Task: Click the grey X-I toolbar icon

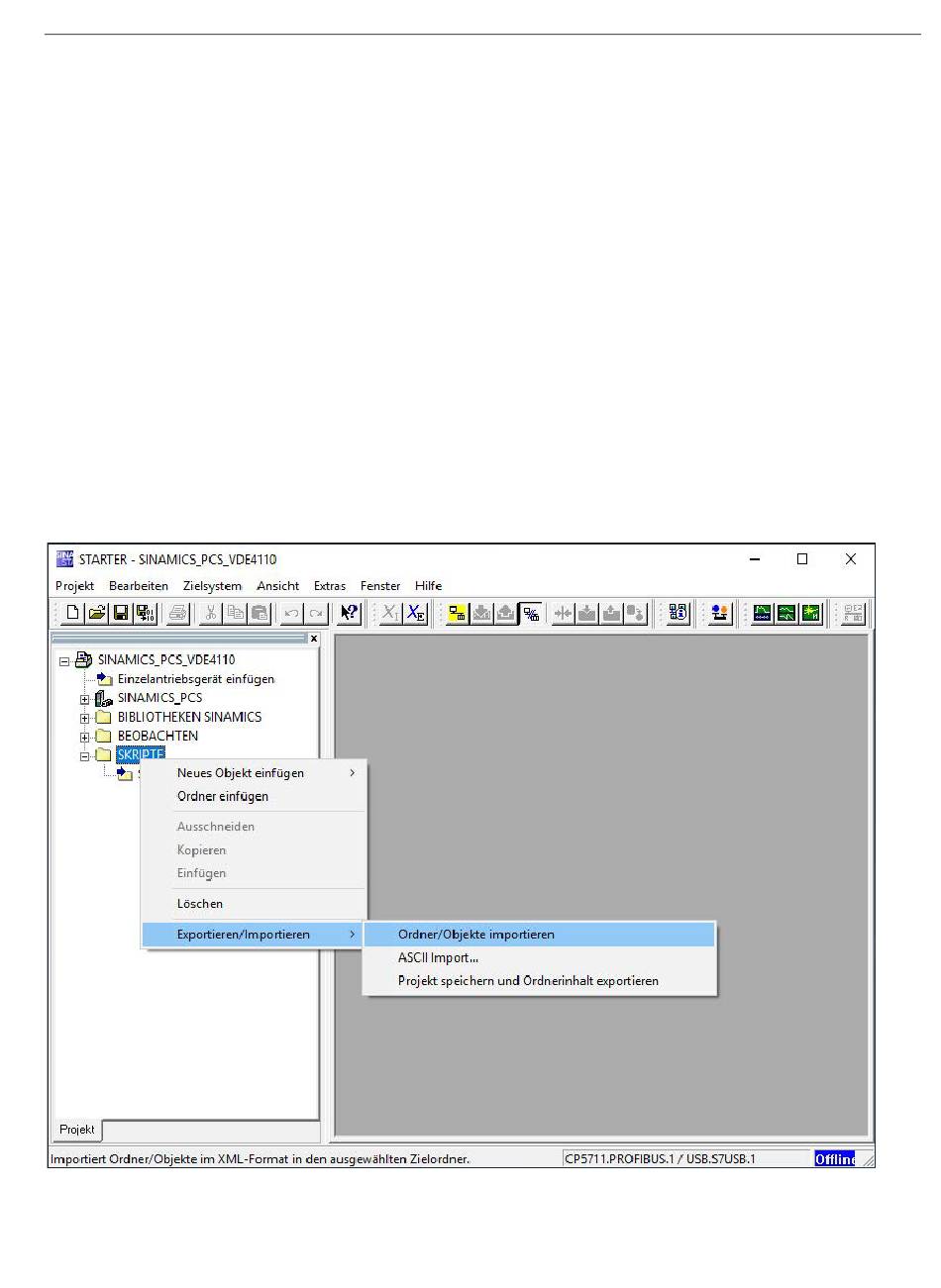Action: 391,614
